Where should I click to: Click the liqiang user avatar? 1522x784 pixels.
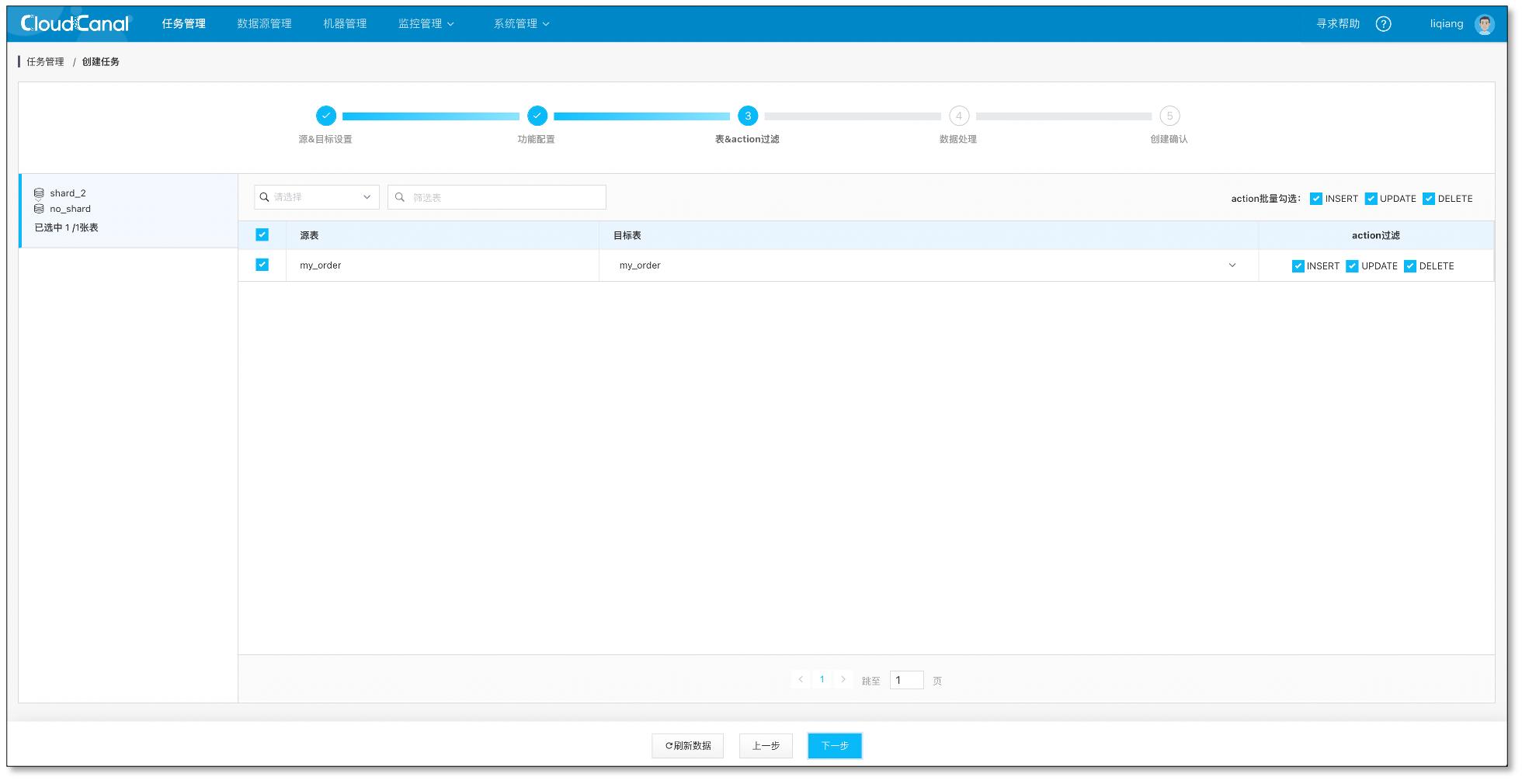1484,23
